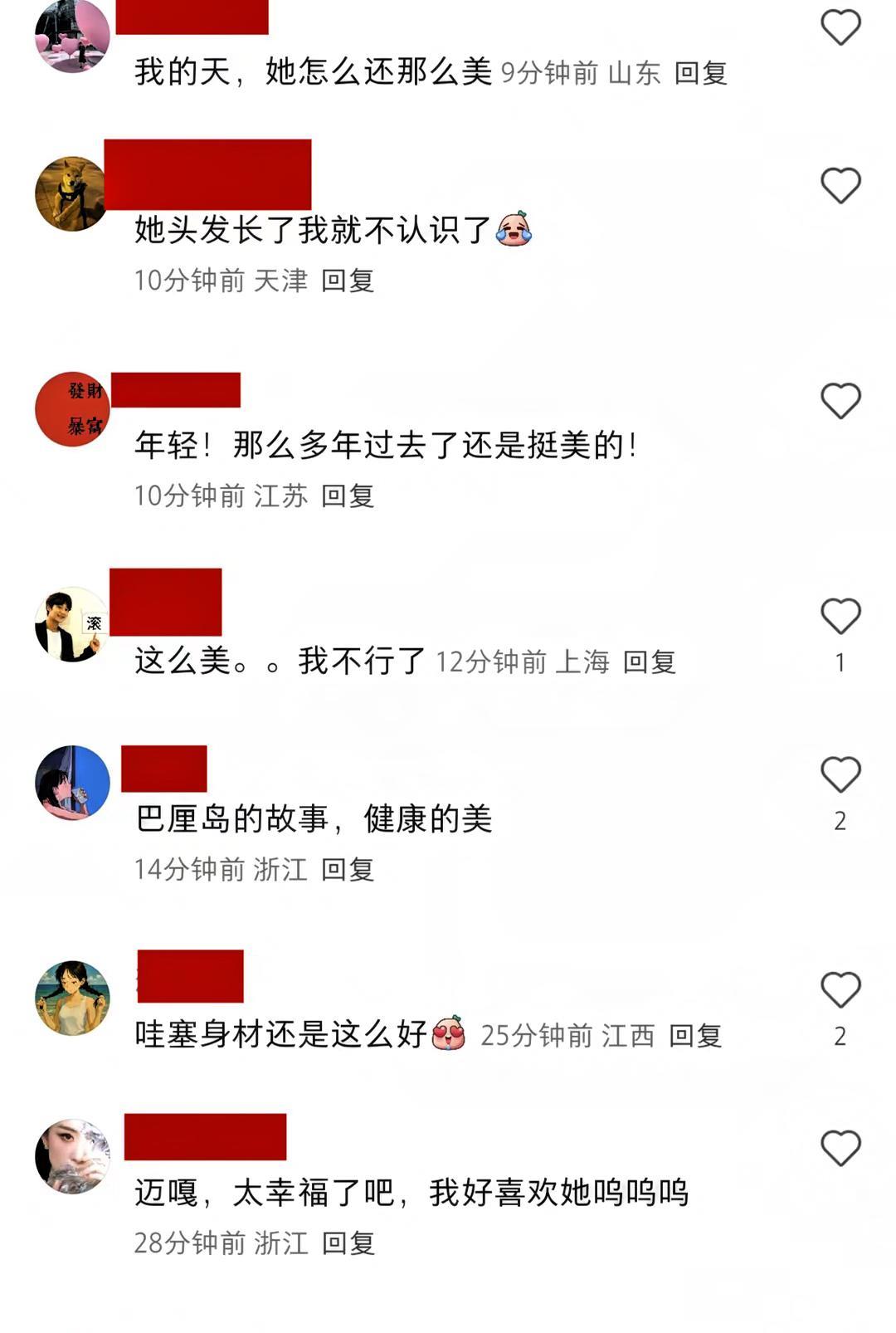
Task: Open the avatar of the last comment
Action: (x=72, y=1156)
